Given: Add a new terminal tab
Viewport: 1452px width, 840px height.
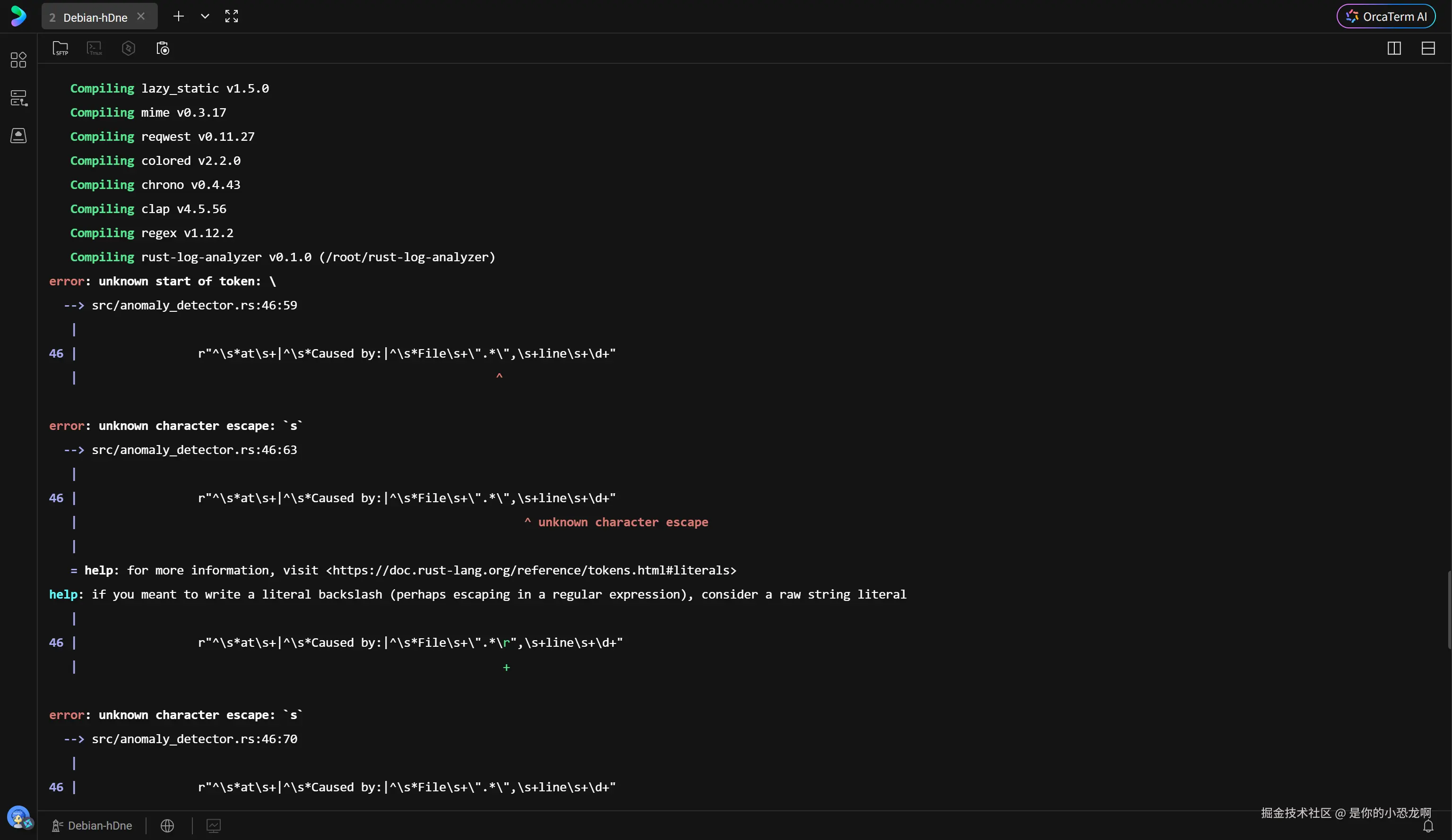Looking at the screenshot, I should (179, 16).
